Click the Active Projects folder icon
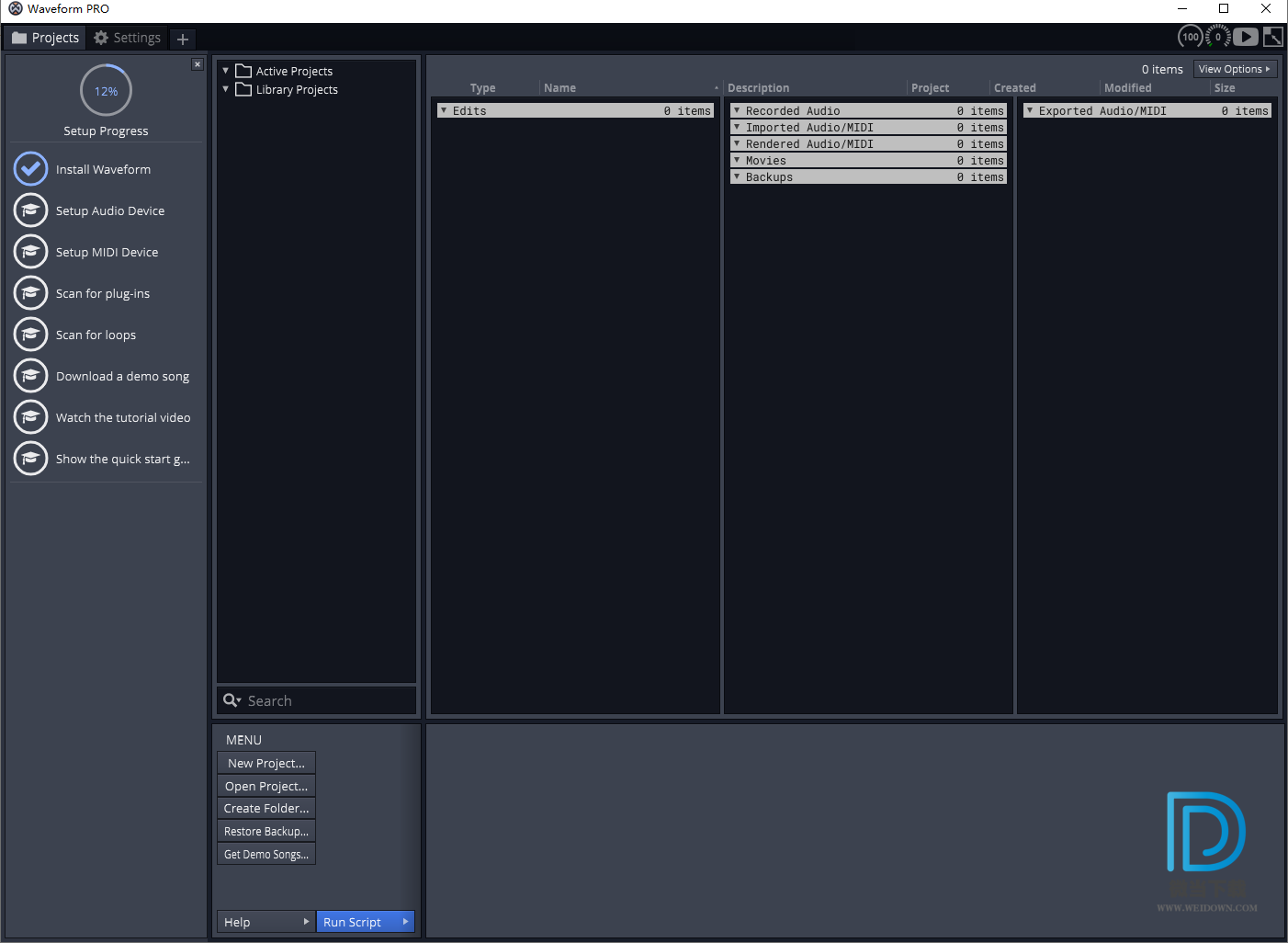Viewport: 1288px width, 943px height. pos(243,71)
